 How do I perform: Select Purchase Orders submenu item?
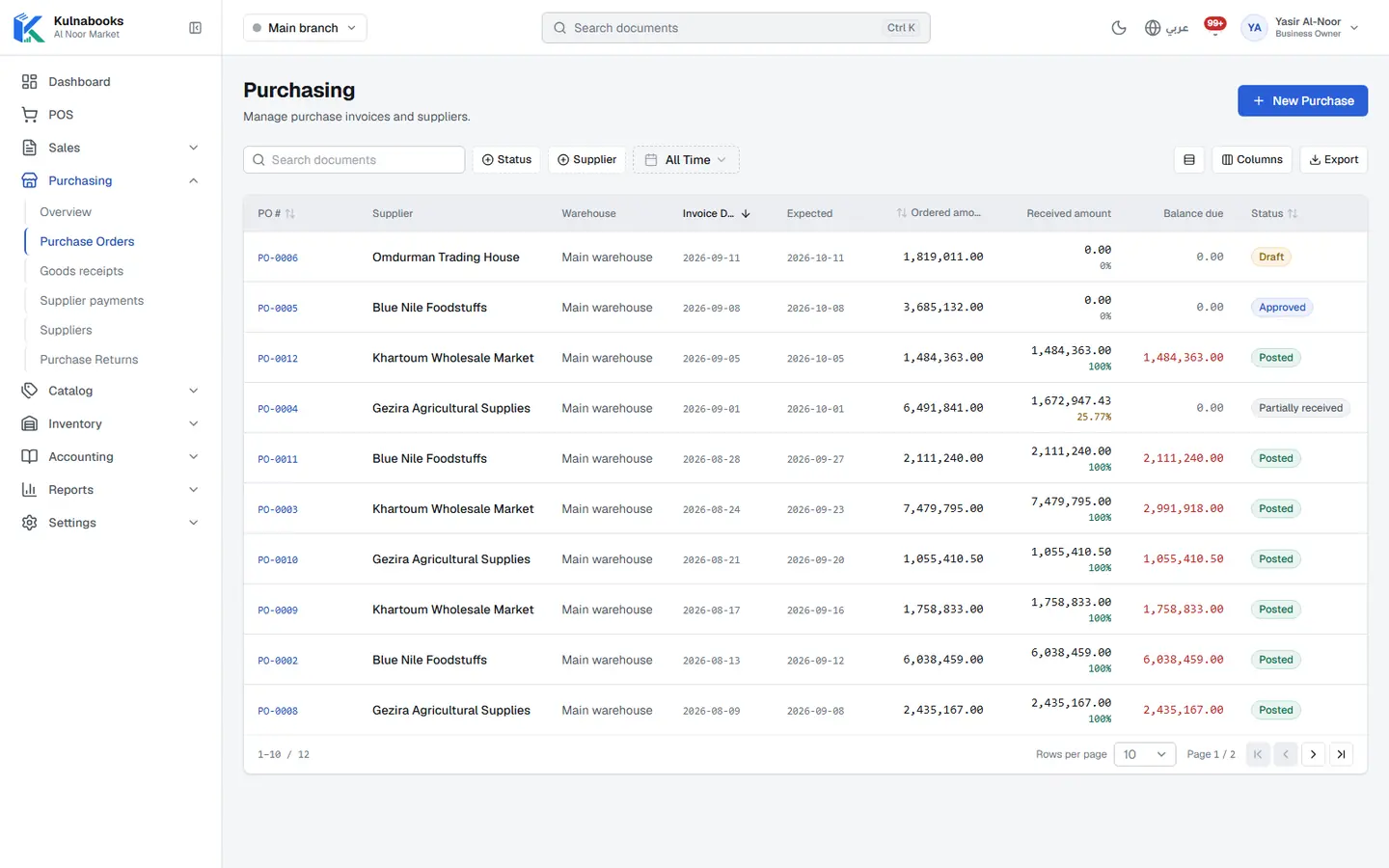87,242
